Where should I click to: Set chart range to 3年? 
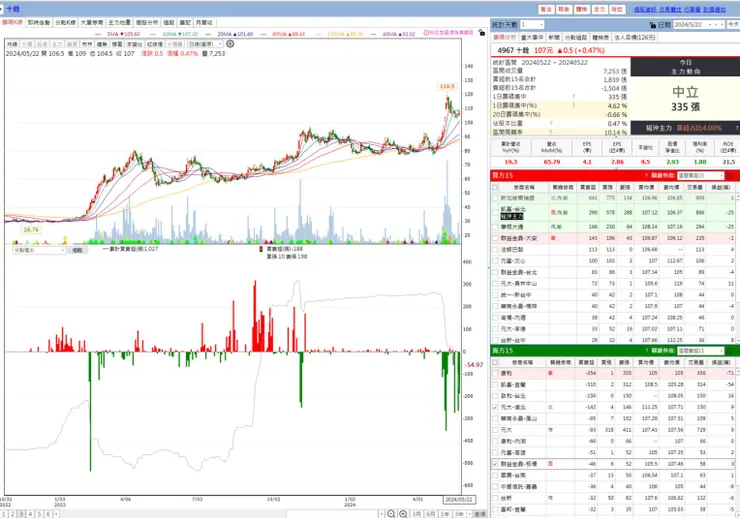coord(458,514)
